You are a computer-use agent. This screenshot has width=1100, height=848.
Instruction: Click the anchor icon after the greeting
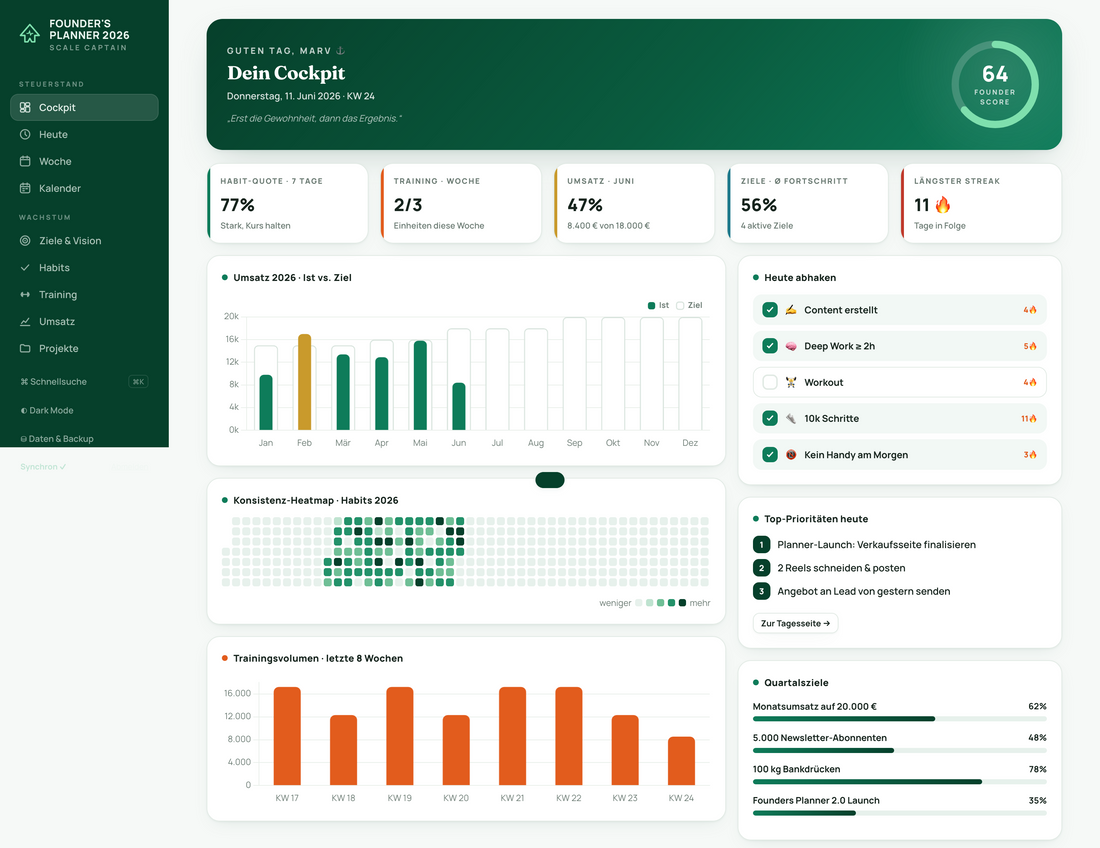click(341, 51)
